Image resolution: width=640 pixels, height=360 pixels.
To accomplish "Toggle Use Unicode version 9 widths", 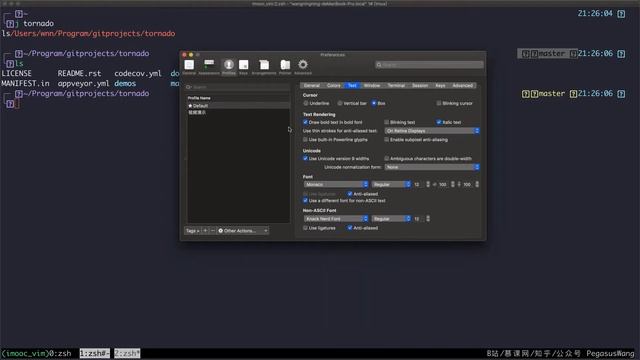I will [x=305, y=158].
